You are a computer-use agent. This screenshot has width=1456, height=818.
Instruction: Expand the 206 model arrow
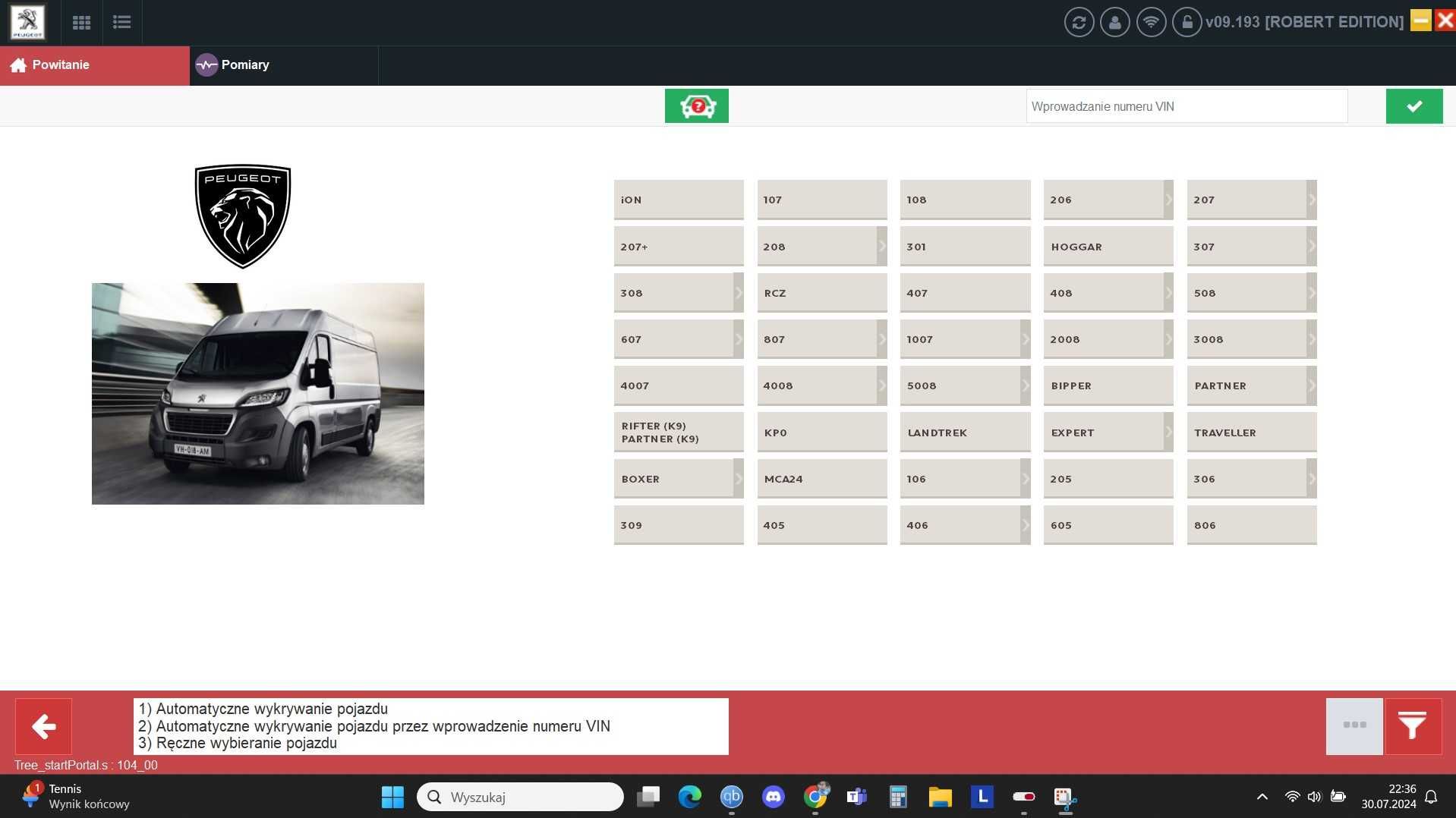pos(1168,200)
